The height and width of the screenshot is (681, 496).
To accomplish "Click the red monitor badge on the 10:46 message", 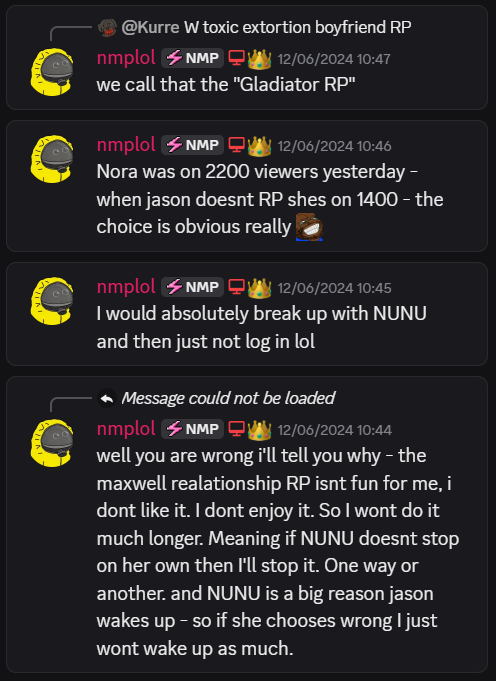I will pos(236,145).
